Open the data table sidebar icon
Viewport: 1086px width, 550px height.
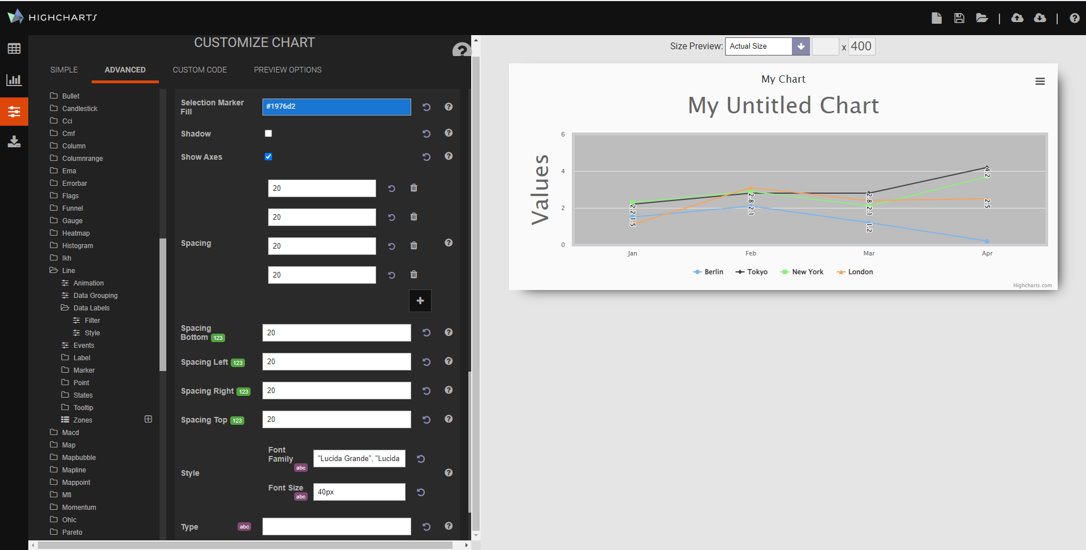(x=14, y=48)
